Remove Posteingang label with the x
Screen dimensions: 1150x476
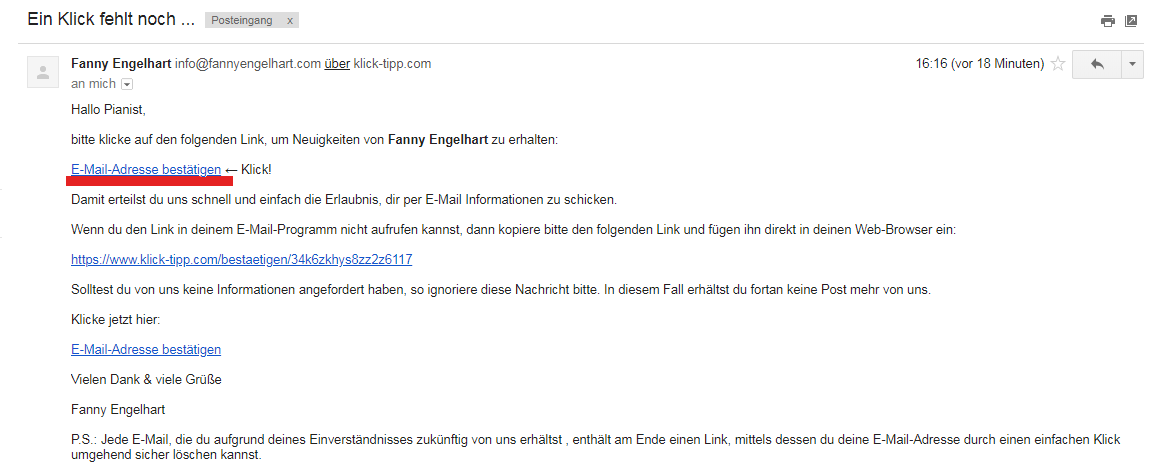click(x=290, y=21)
